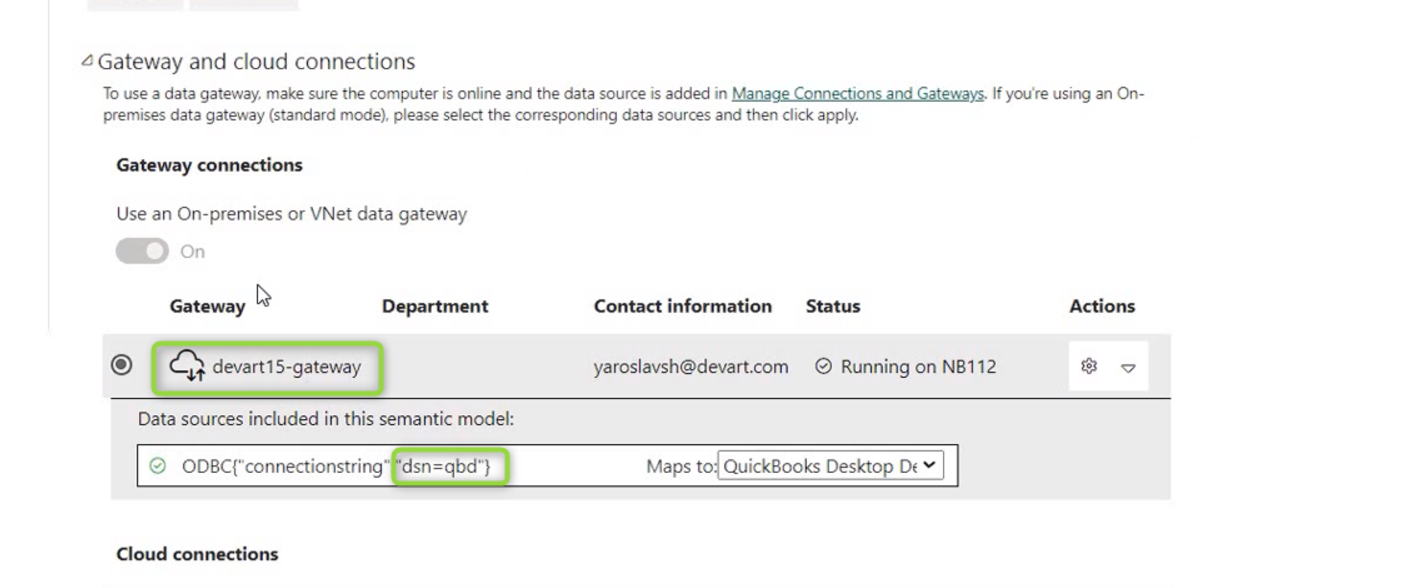The height and width of the screenshot is (588, 1408).
Task: Click the devart15-gateway name
Action: 286,367
